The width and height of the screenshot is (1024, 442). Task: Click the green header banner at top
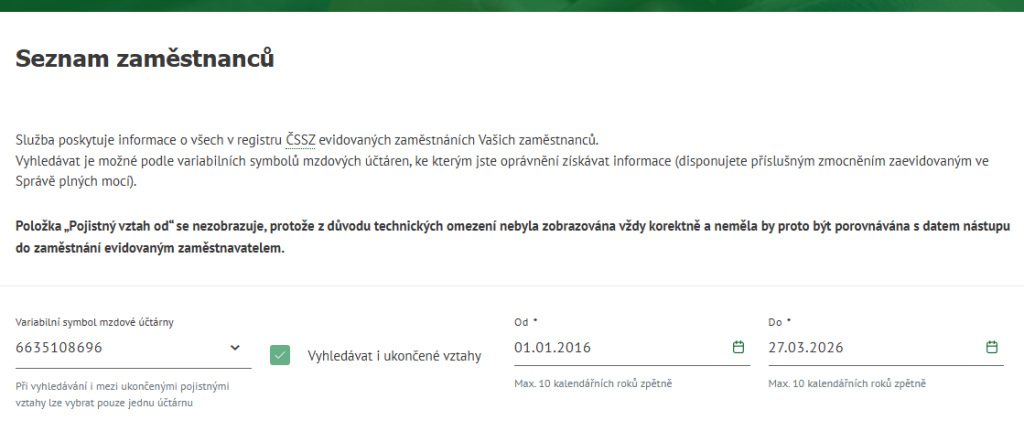(512, 5)
